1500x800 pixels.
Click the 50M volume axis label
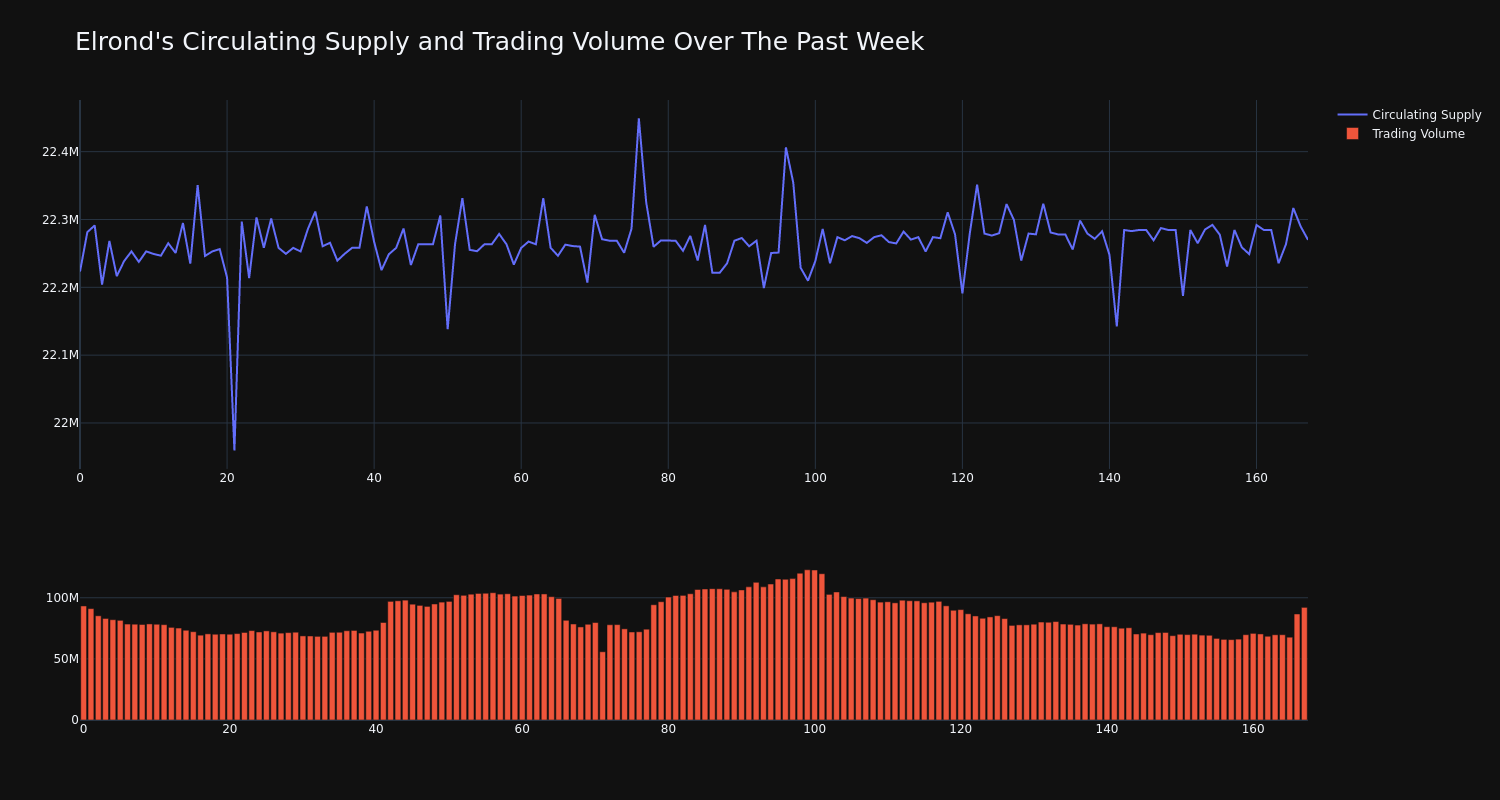66,659
